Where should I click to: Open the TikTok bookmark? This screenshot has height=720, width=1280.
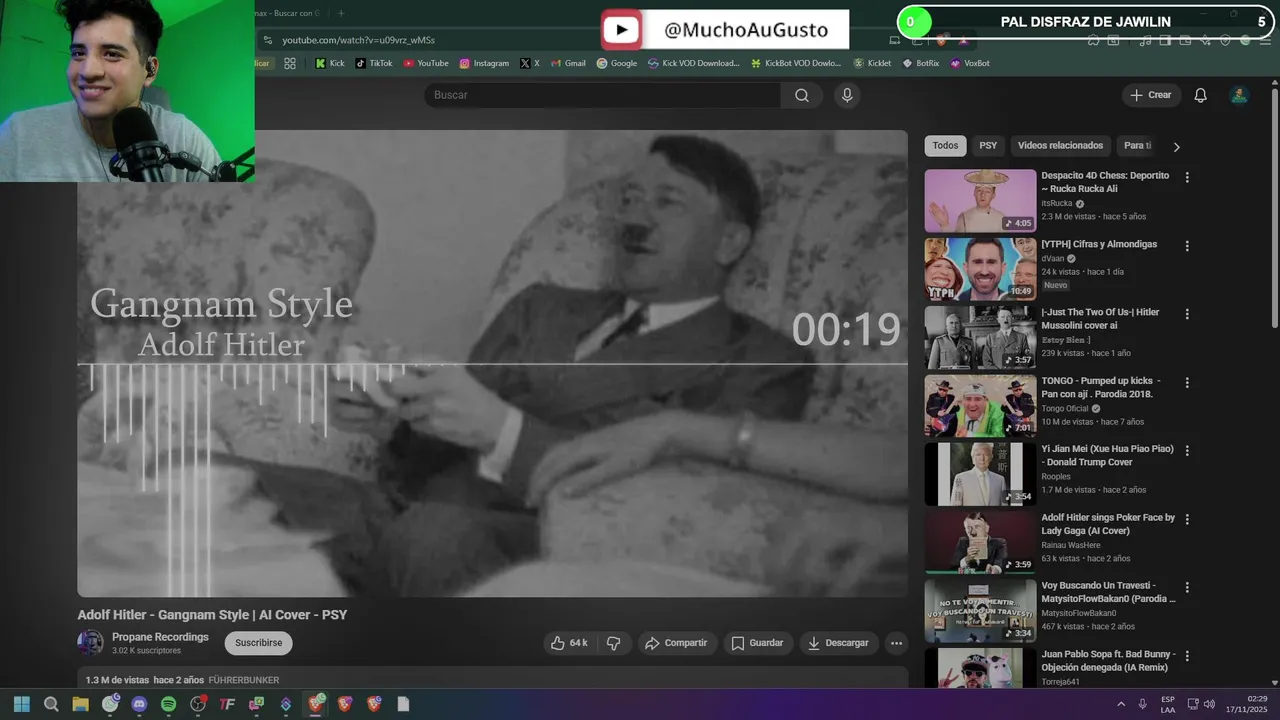pos(374,63)
